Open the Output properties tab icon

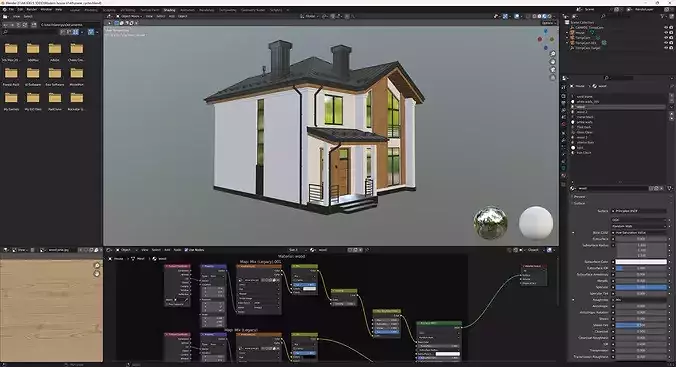[563, 104]
